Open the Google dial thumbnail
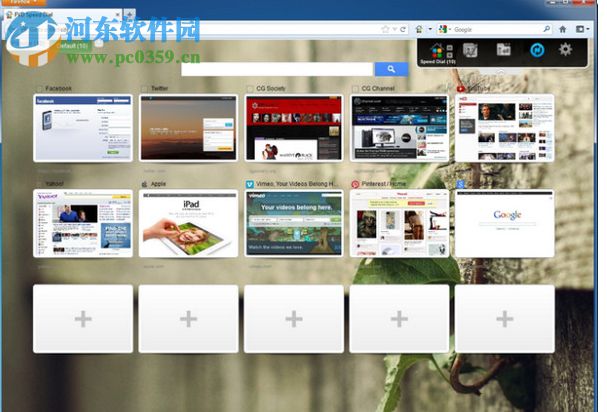The image size is (607, 412). click(x=504, y=223)
